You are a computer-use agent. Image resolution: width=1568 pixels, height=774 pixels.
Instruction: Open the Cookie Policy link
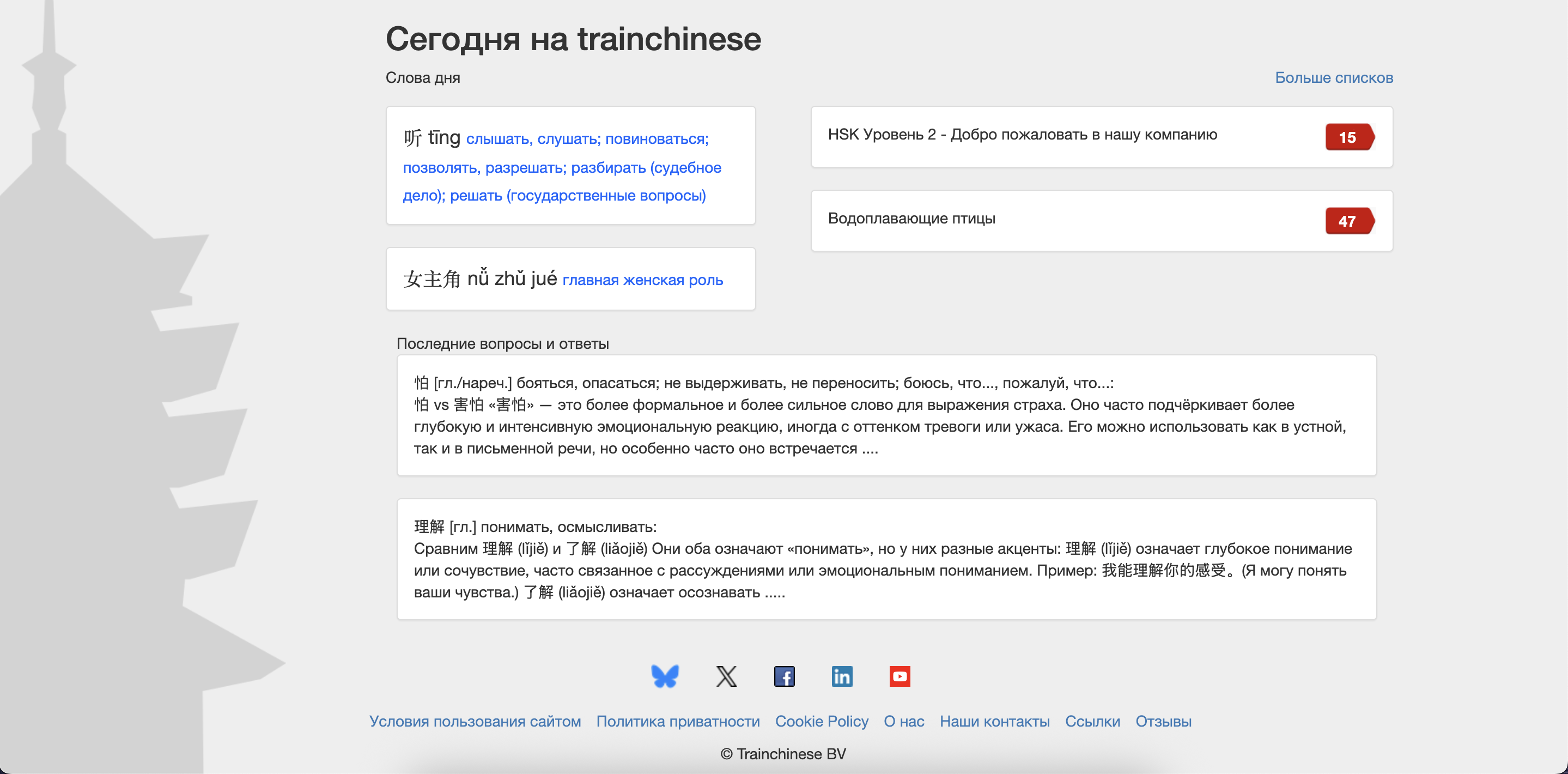[821, 721]
